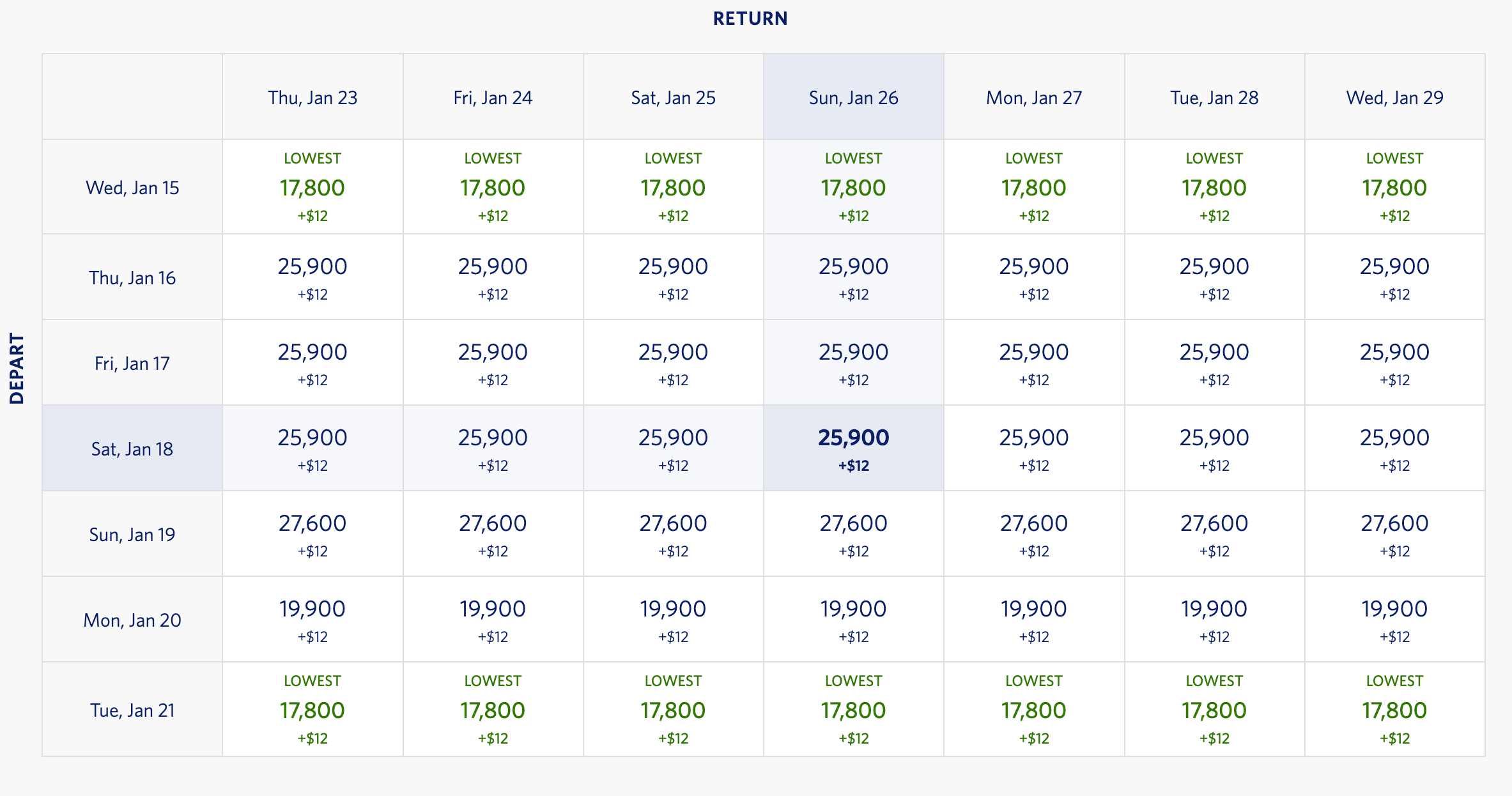Select the Sat, Jan 18 to Sun, Jan 26 fare of 25,900
This screenshot has height=796, width=1512.
[x=853, y=448]
